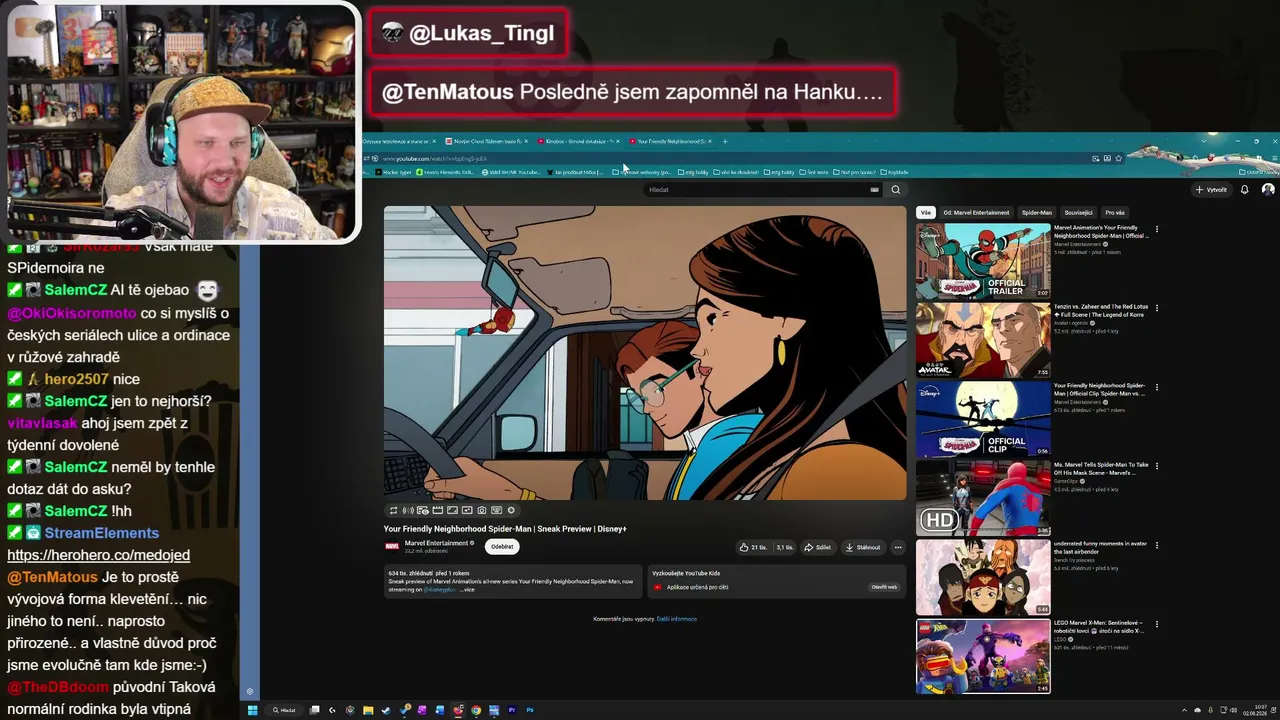Click the chat username StreamElements
The image size is (1280, 720).
point(101,533)
